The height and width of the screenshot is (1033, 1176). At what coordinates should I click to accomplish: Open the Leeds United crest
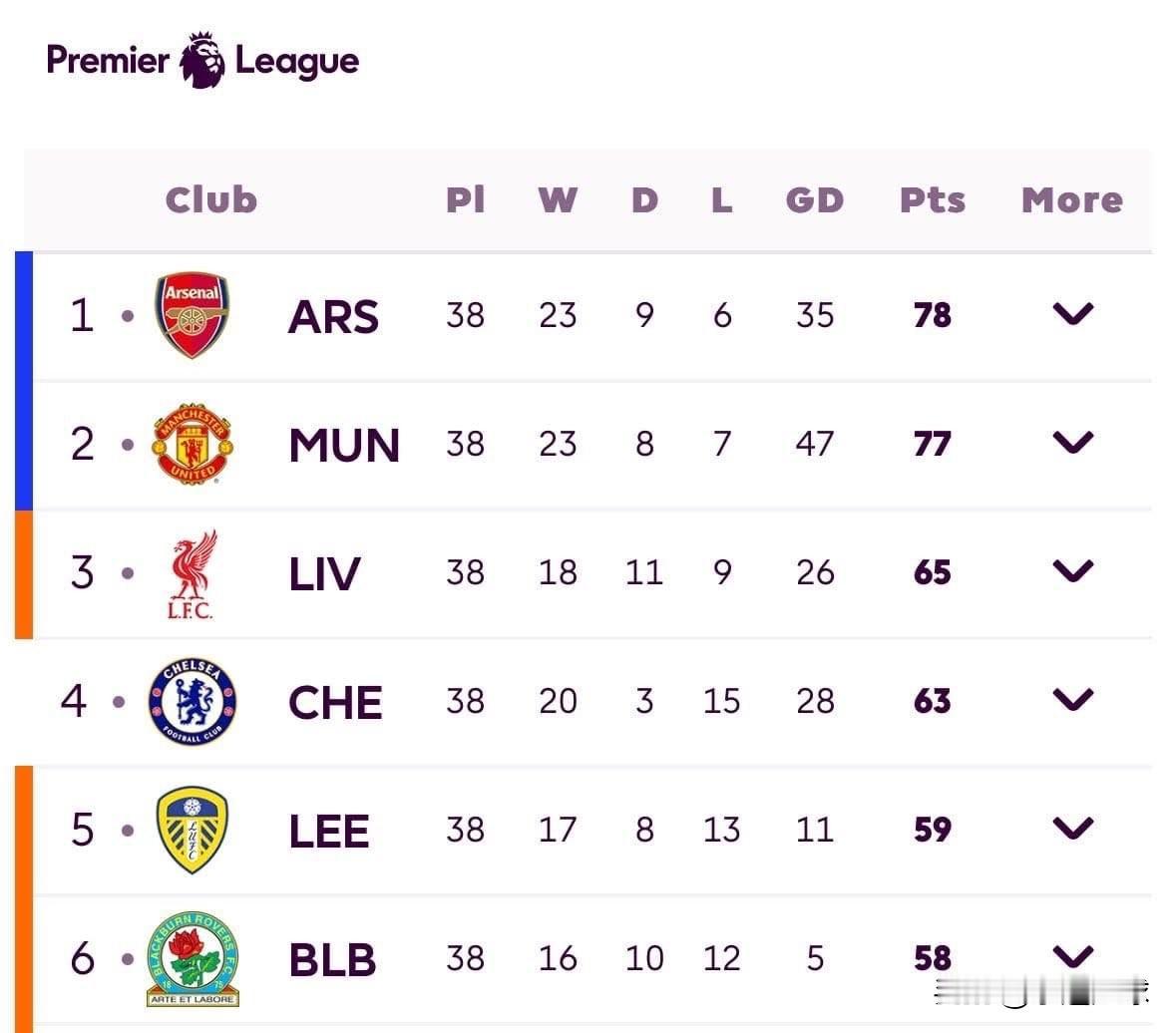tap(192, 830)
